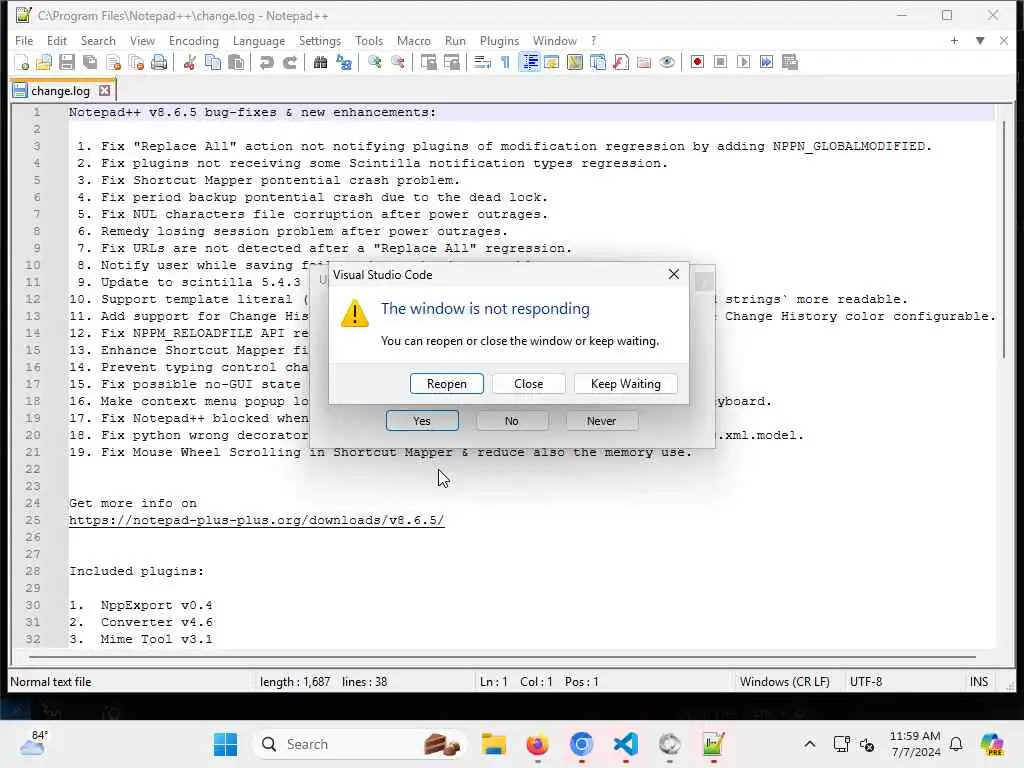The width and height of the screenshot is (1024, 768).
Task: Click Keep Waiting button
Action: click(x=626, y=384)
